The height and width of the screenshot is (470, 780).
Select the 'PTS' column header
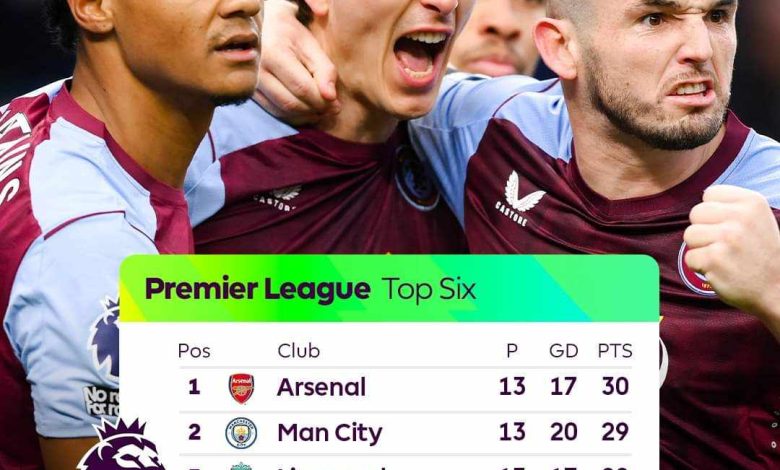(x=615, y=351)
